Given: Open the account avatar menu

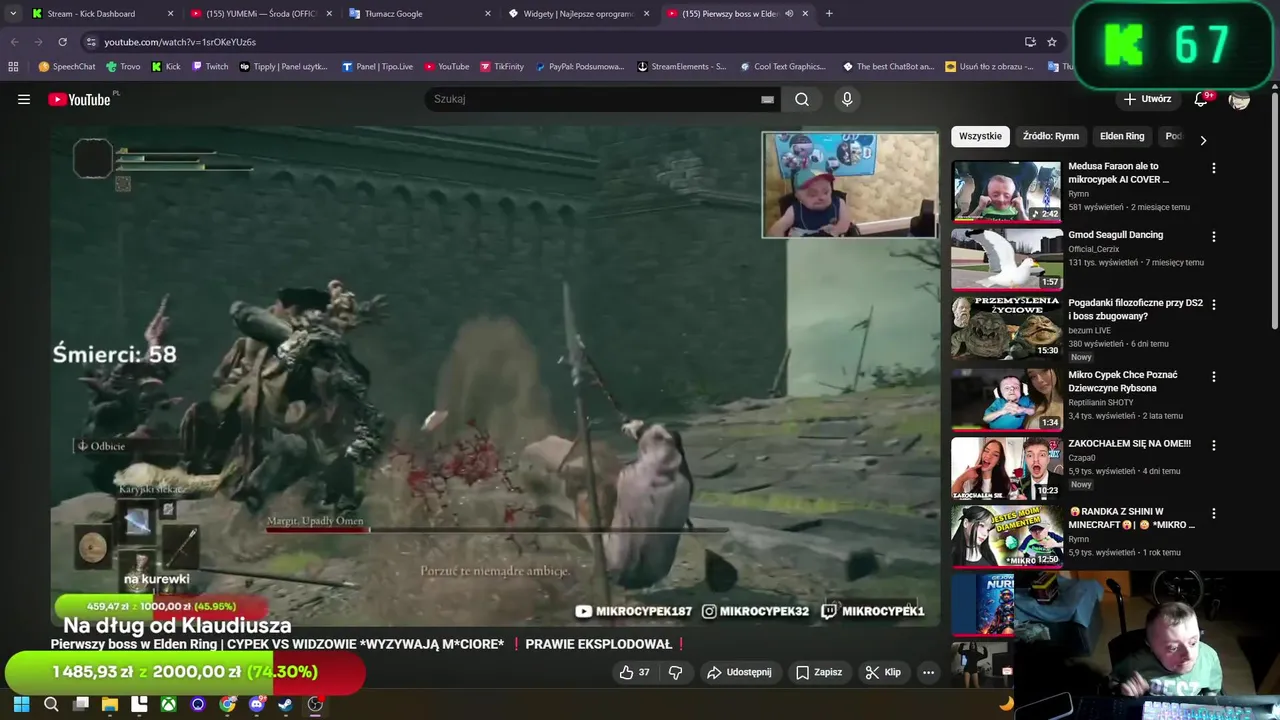Looking at the screenshot, I should pos(1239,99).
